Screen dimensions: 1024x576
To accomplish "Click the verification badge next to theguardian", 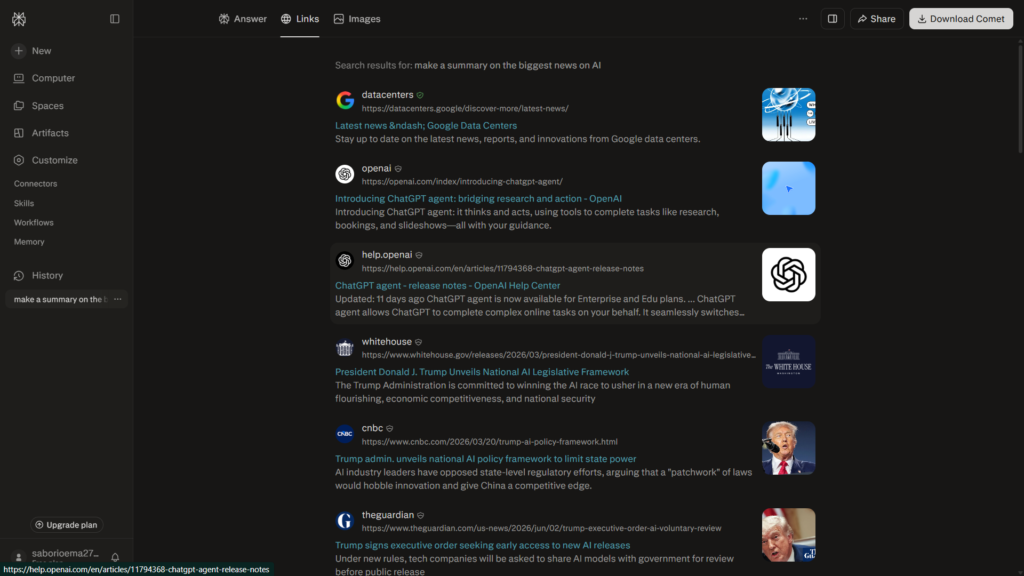I will pos(421,515).
